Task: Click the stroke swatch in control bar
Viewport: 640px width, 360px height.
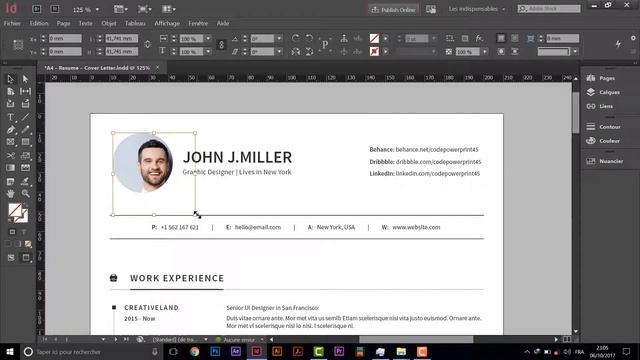Action: pyautogui.click(x=374, y=51)
